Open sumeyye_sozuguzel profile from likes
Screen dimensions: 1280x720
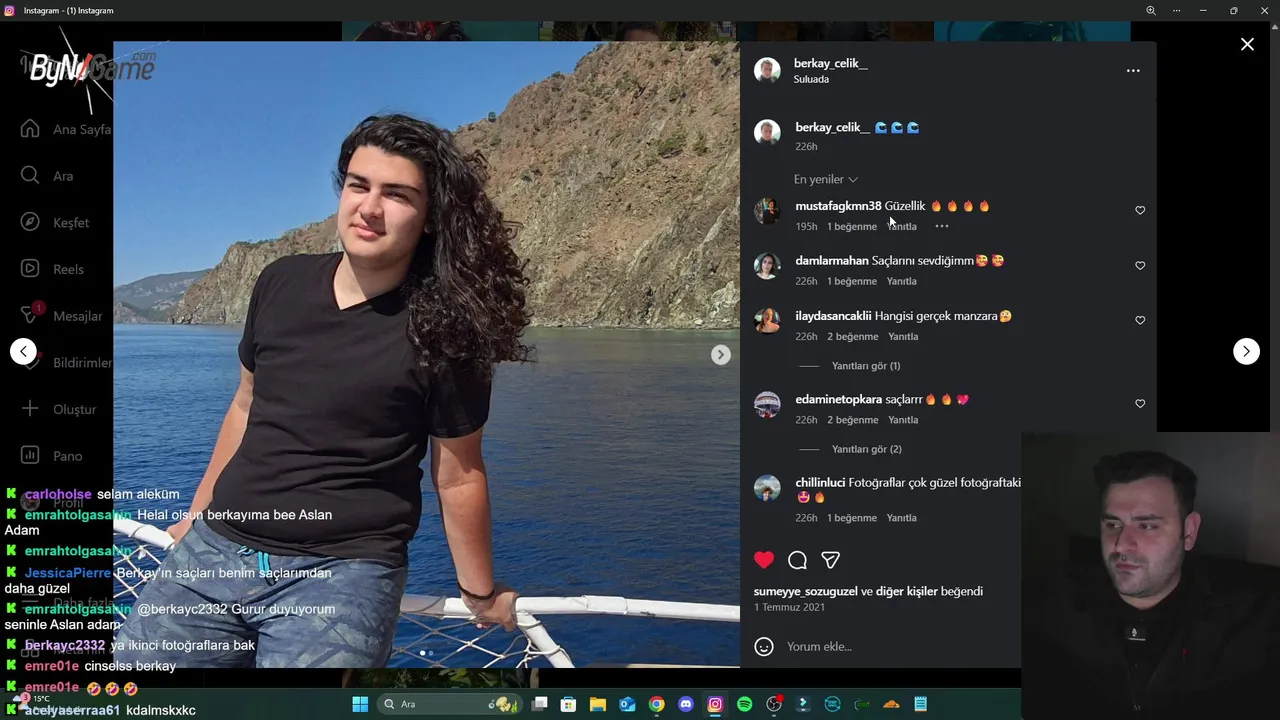coord(806,591)
